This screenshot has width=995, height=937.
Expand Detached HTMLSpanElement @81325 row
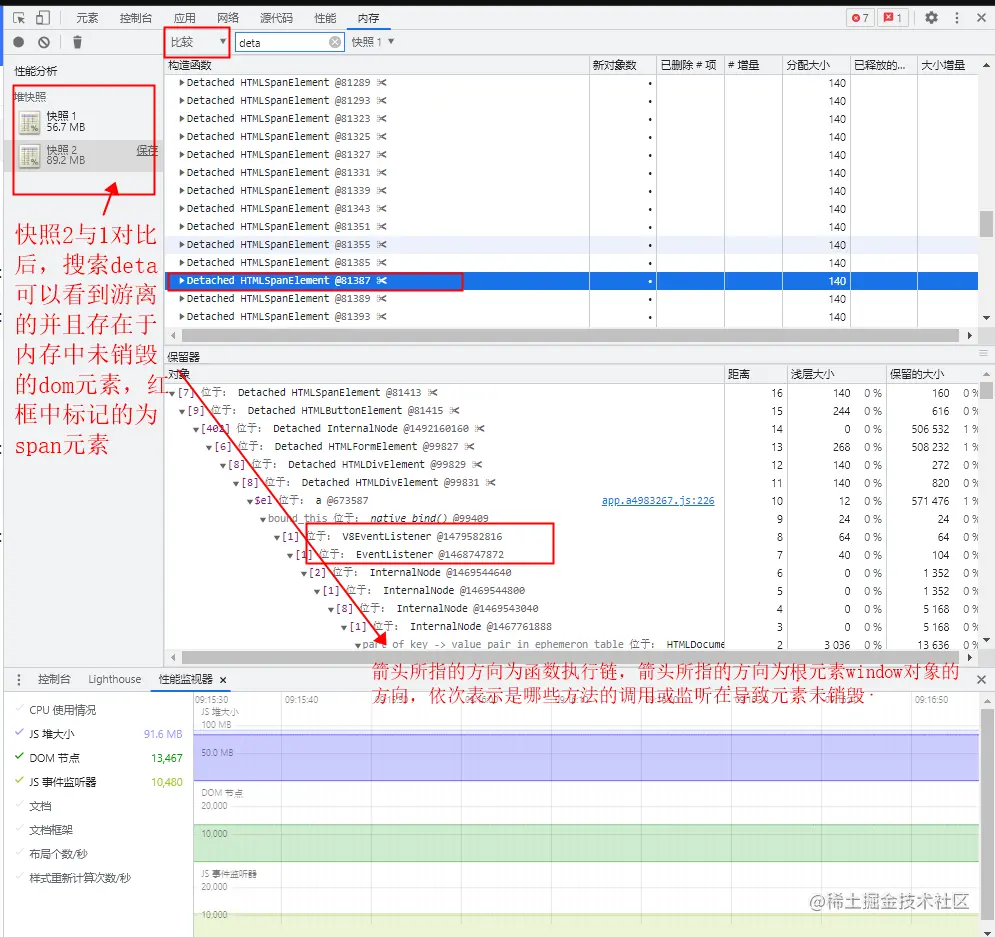[x=181, y=136]
